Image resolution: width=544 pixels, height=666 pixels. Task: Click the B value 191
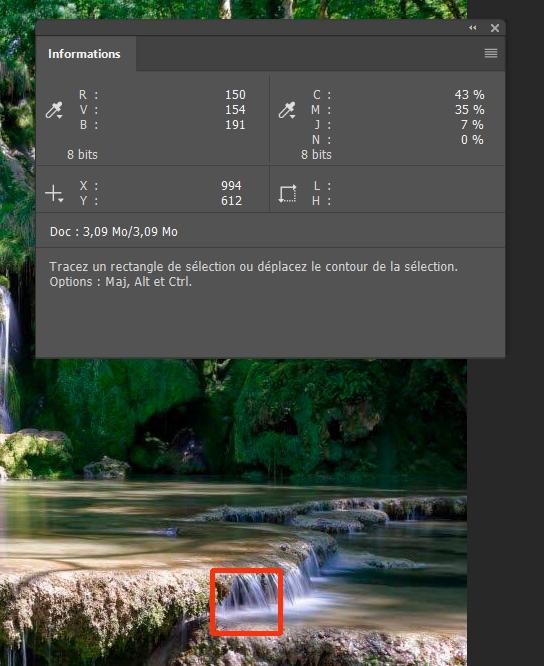235,125
